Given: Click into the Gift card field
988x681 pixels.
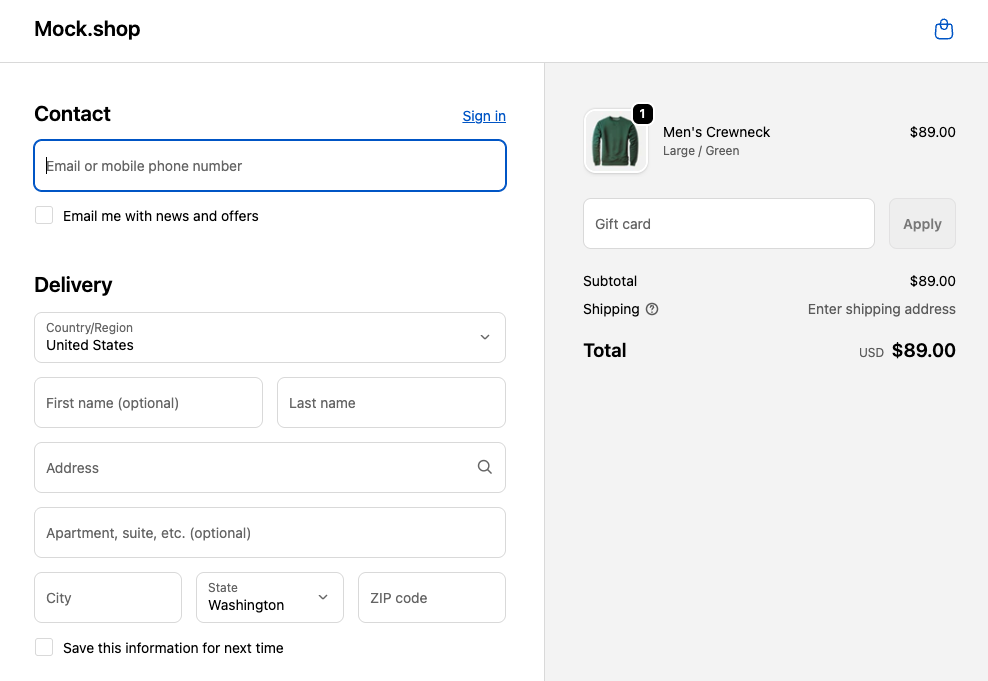Looking at the screenshot, I should [x=728, y=224].
